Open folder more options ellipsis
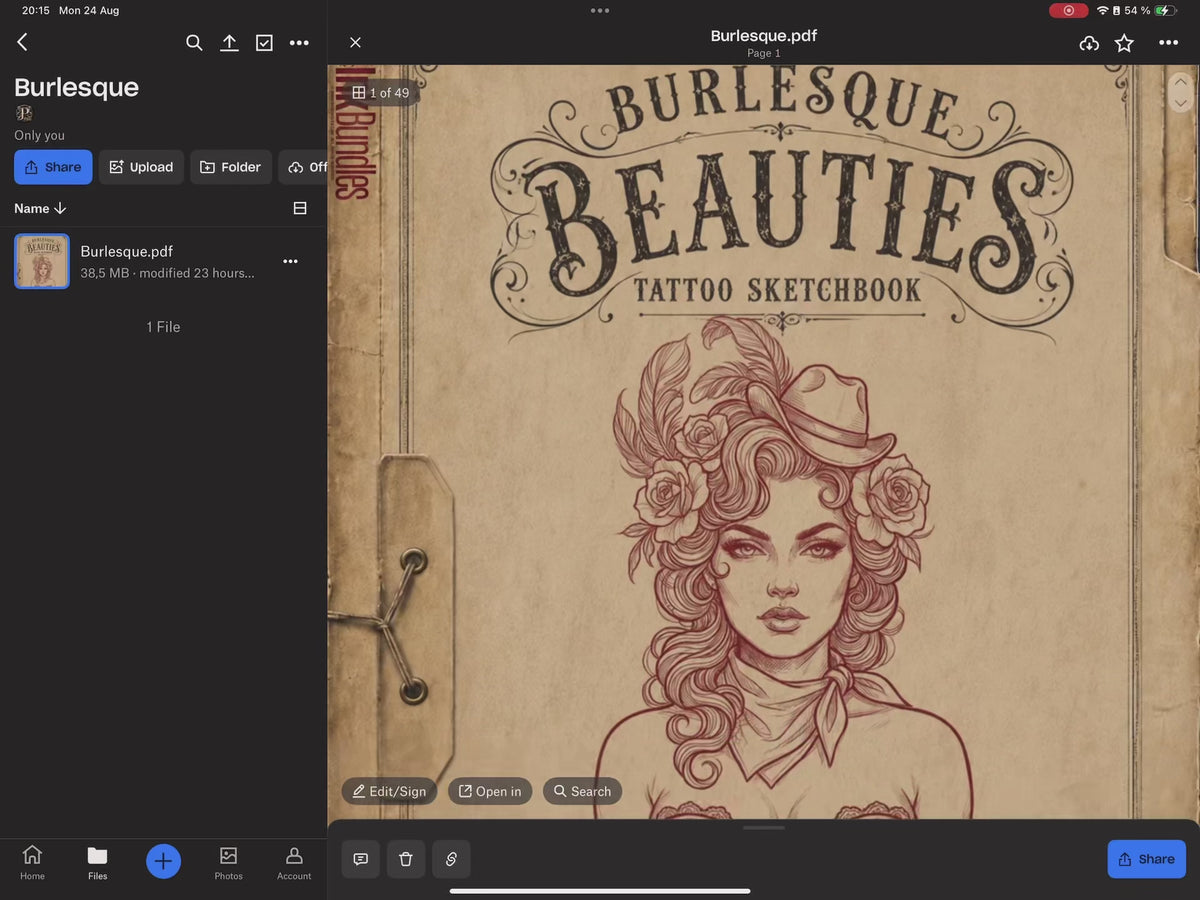 pos(299,42)
